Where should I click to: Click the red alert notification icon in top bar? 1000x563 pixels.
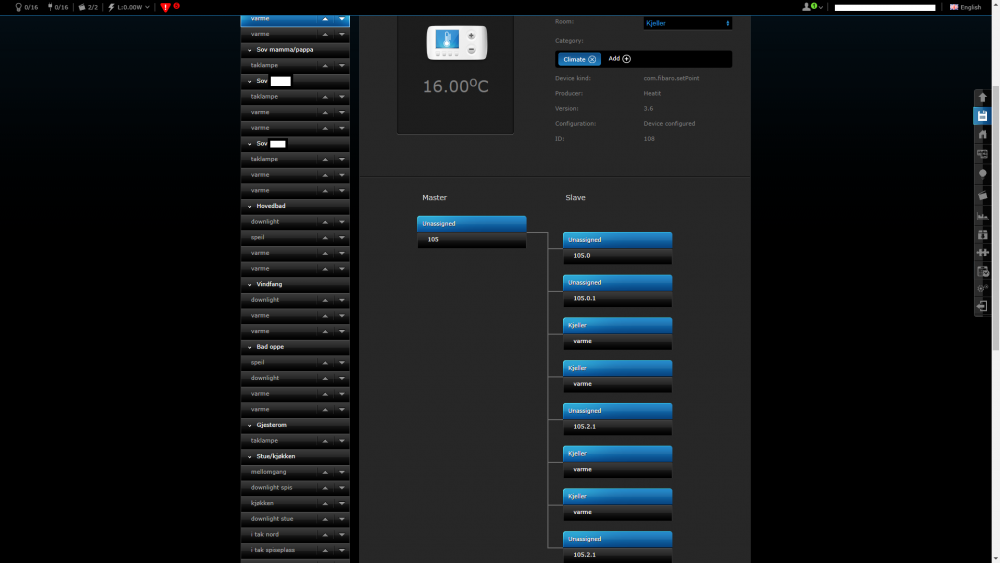(167, 7)
